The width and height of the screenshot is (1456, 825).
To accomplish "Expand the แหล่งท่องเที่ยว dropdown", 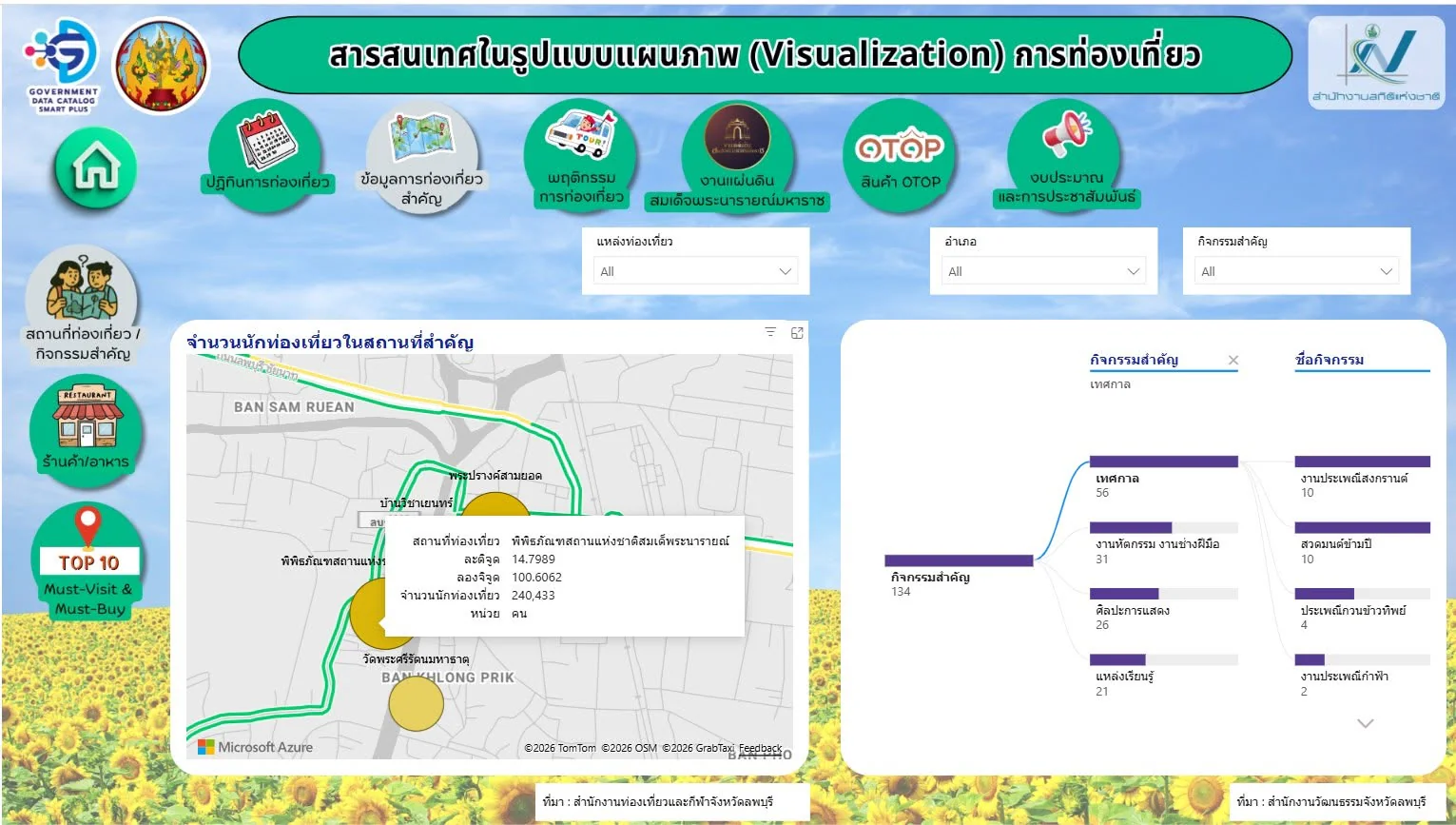I will click(x=696, y=271).
